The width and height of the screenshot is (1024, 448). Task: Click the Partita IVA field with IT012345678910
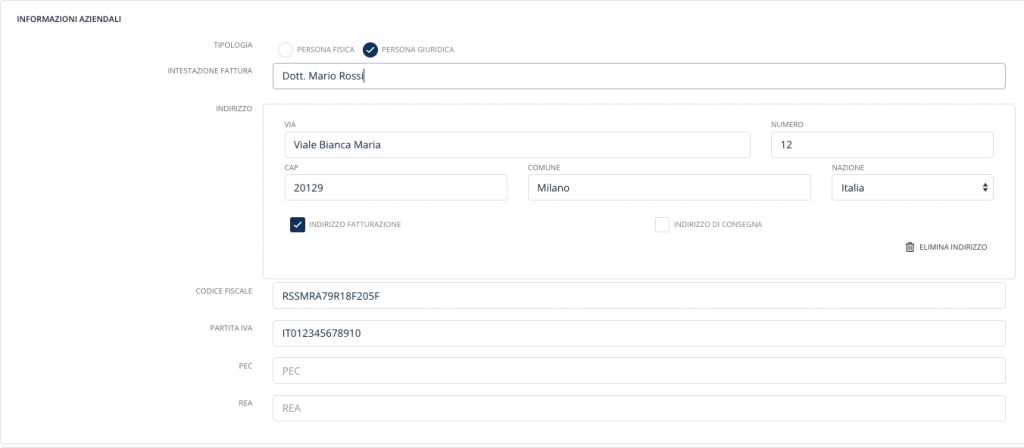(639, 334)
